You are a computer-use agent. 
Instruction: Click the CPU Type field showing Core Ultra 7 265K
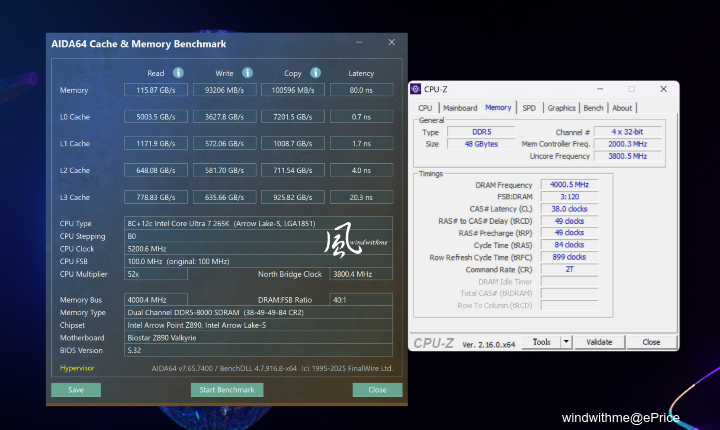[x=258, y=223]
